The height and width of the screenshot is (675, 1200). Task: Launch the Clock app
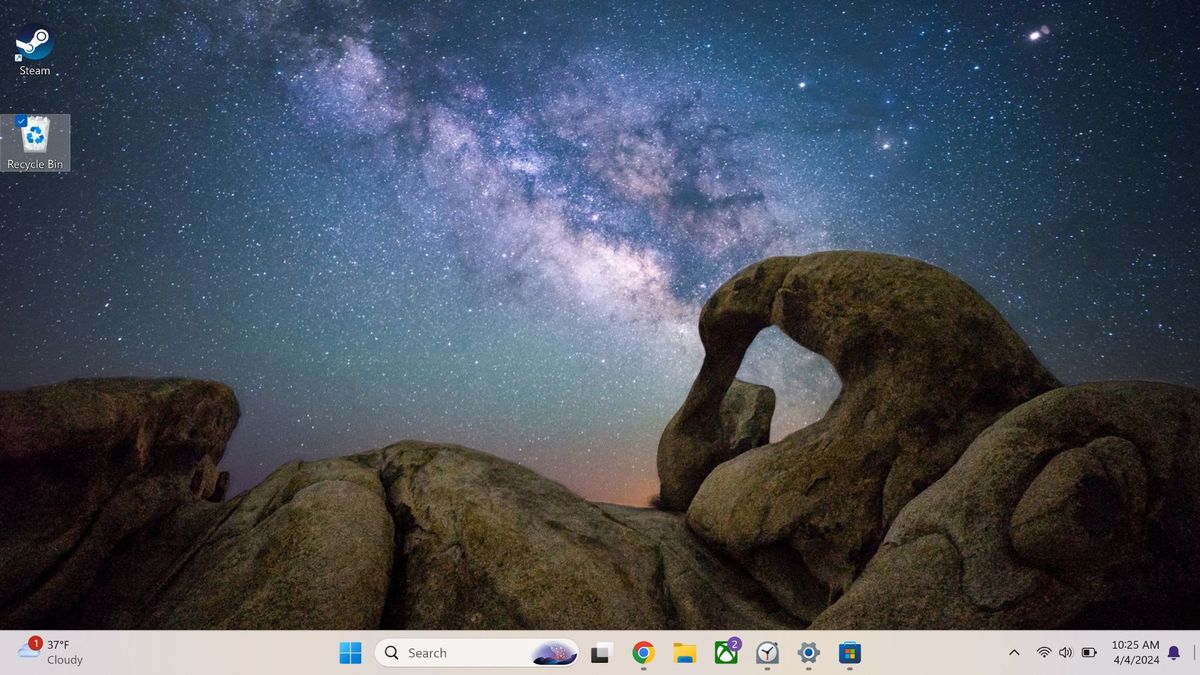(767, 652)
